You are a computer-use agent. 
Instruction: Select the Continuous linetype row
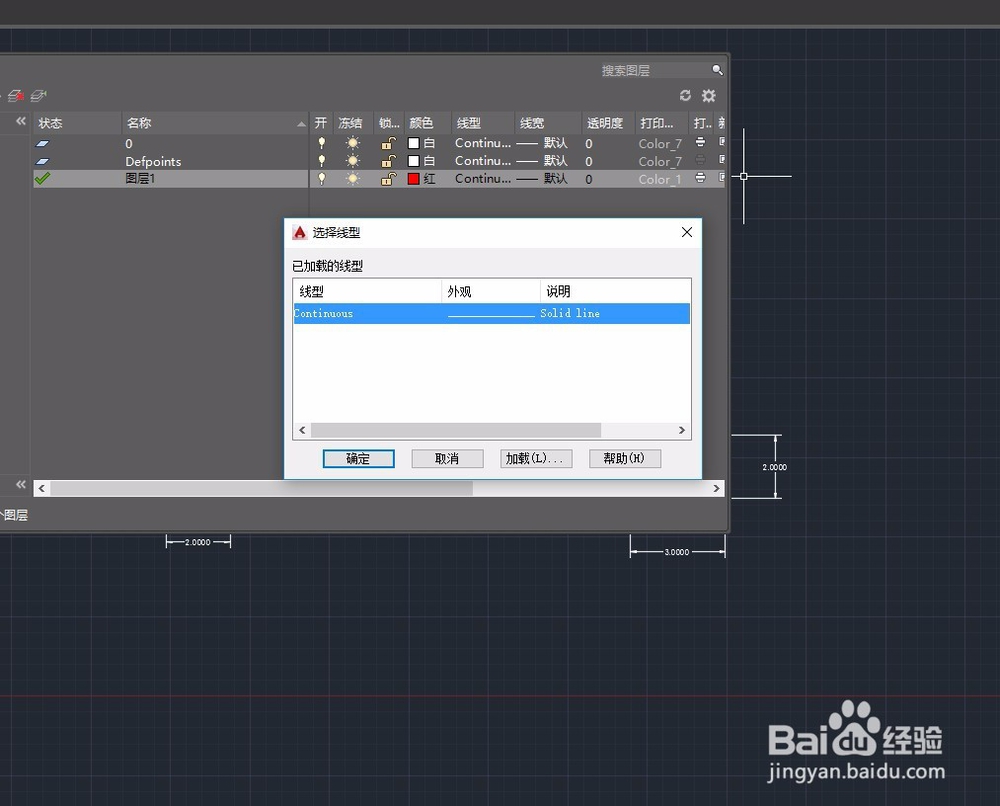point(492,313)
